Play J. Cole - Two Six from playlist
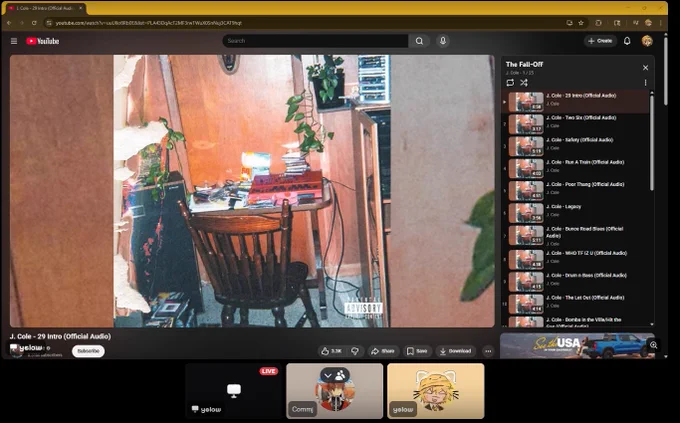Viewport: 680px width, 423px height. click(x=575, y=124)
